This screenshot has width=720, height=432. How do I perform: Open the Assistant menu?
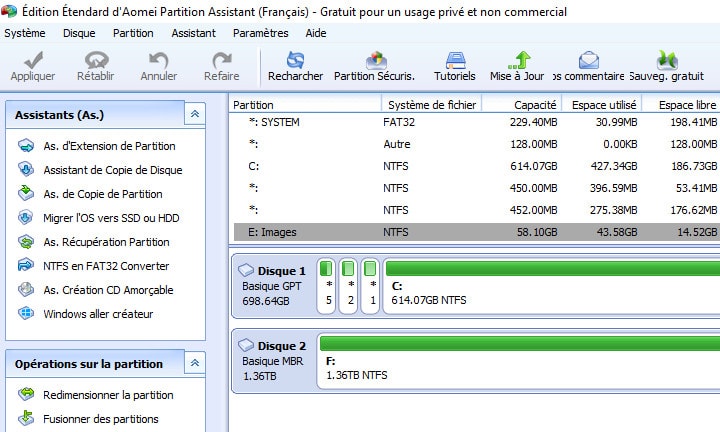(193, 33)
